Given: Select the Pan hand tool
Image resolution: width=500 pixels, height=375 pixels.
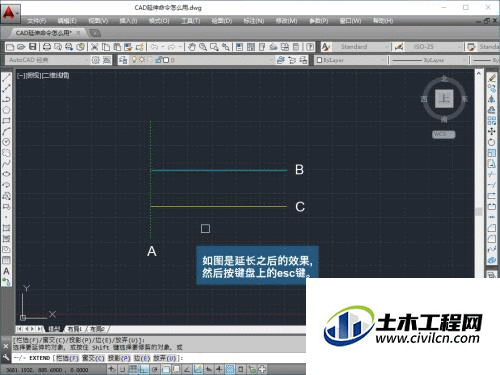Looking at the screenshot, I should pyautogui.click(x=192, y=47).
